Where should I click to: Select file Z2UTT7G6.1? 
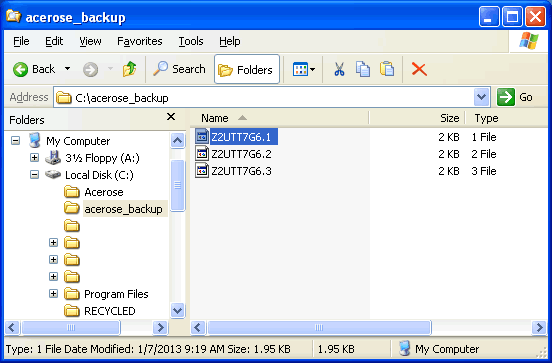click(241, 137)
